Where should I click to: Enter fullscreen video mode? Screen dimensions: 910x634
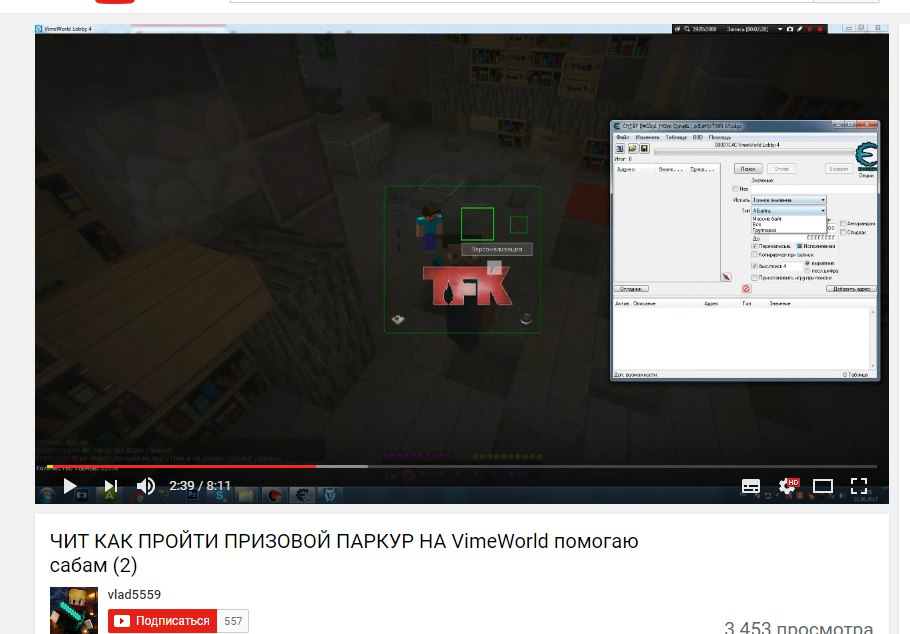point(859,486)
